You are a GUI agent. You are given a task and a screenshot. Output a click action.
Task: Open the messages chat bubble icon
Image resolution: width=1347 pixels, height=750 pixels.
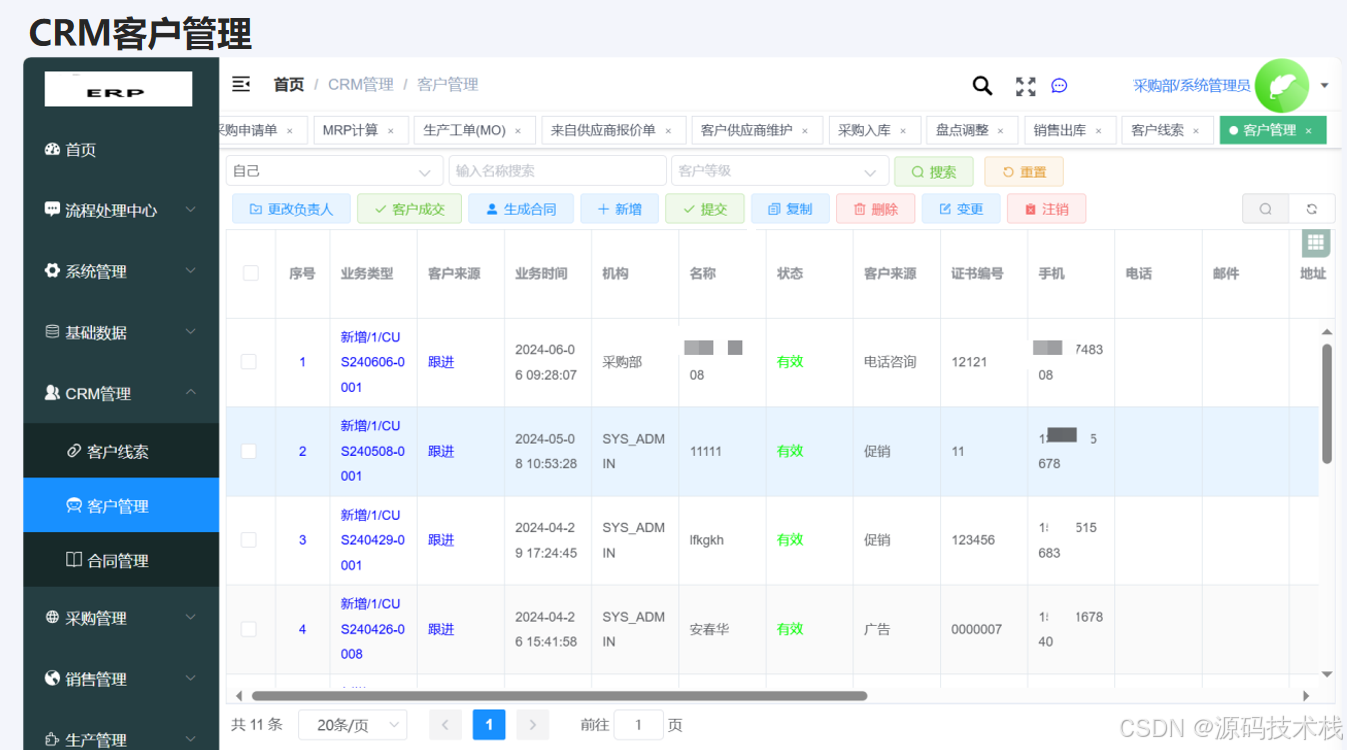pyautogui.click(x=1059, y=86)
